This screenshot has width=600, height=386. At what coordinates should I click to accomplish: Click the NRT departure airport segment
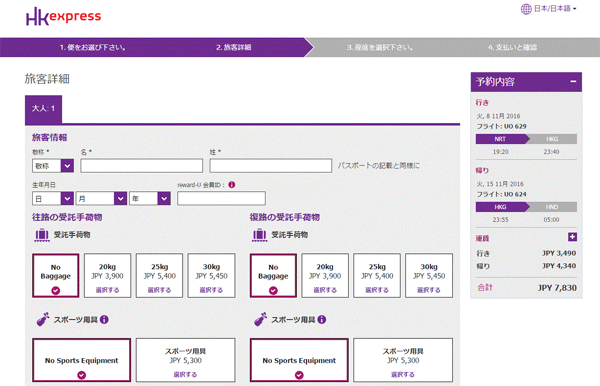click(501, 139)
